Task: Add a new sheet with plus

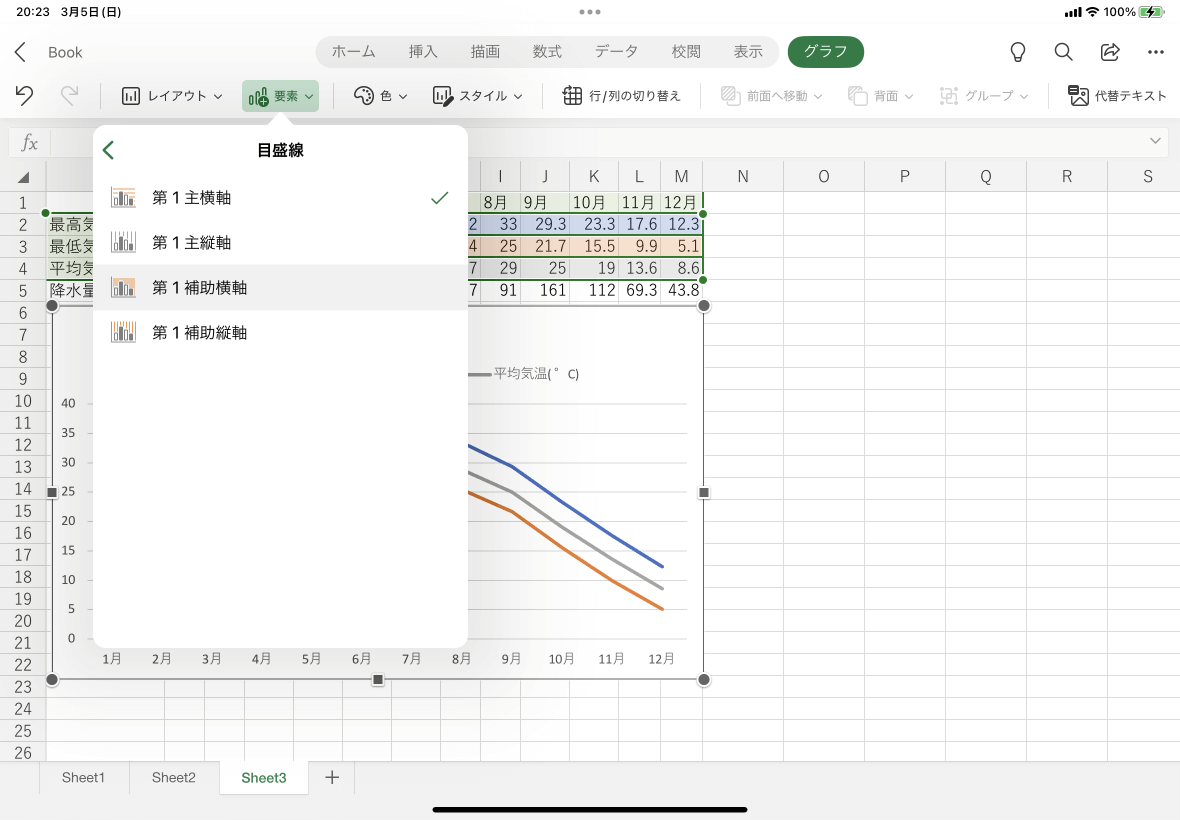Action: tap(332, 777)
